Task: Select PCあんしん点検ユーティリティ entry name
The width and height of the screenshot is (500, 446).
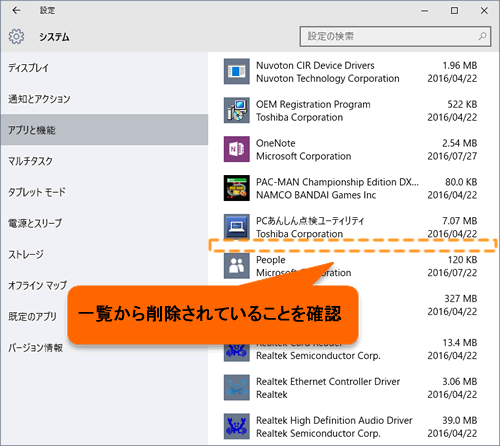Action: [x=310, y=221]
